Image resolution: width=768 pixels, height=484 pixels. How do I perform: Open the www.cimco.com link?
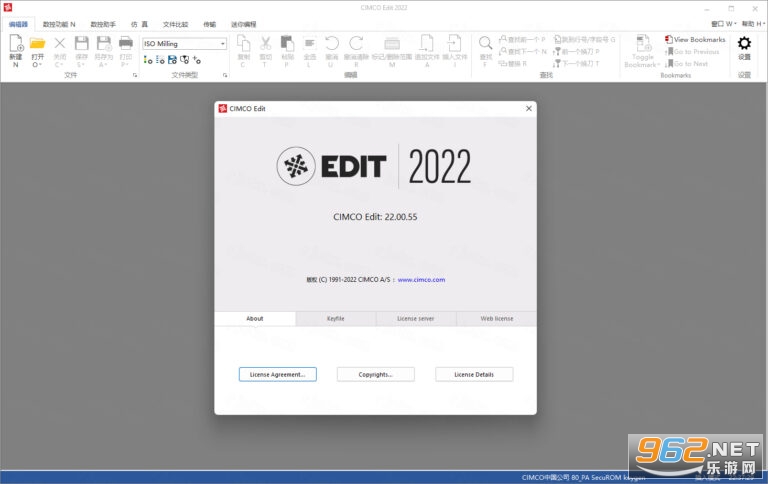pos(421,280)
